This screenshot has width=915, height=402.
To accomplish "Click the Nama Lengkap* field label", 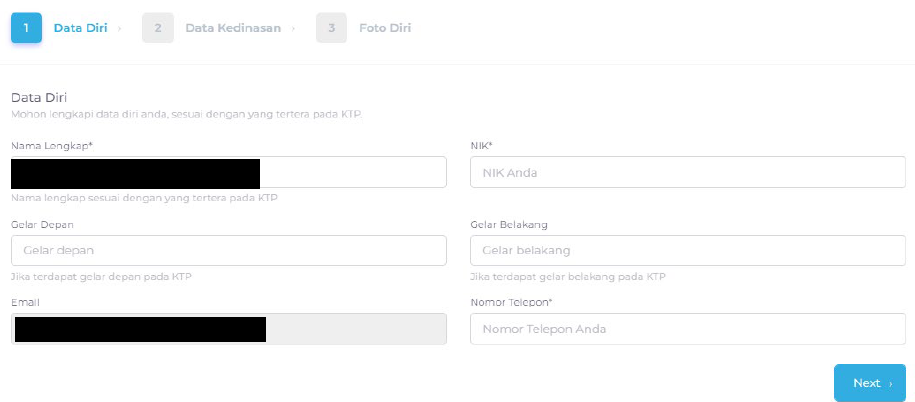I will click(52, 146).
